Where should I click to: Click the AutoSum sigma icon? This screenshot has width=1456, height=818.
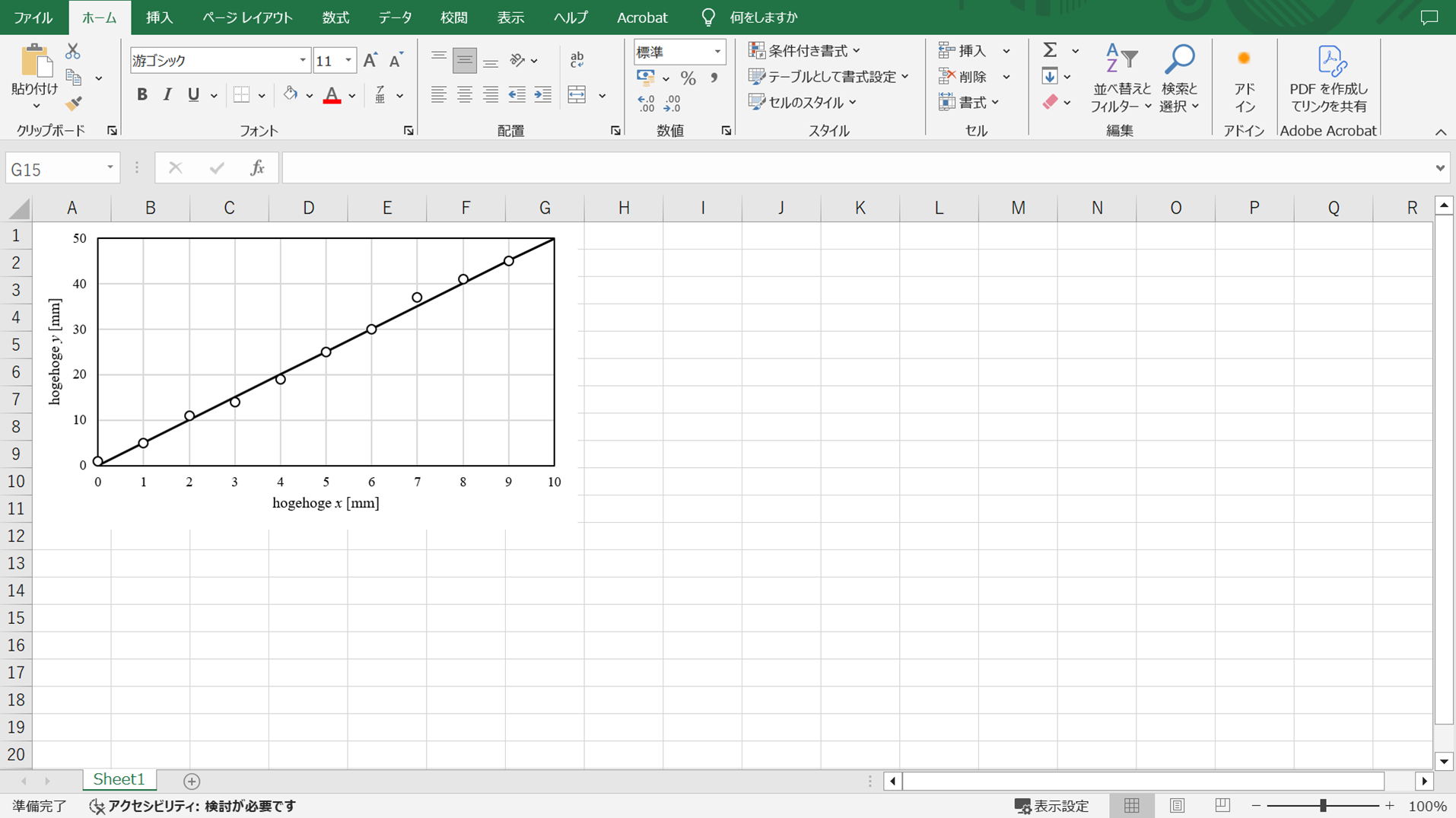click(1050, 50)
